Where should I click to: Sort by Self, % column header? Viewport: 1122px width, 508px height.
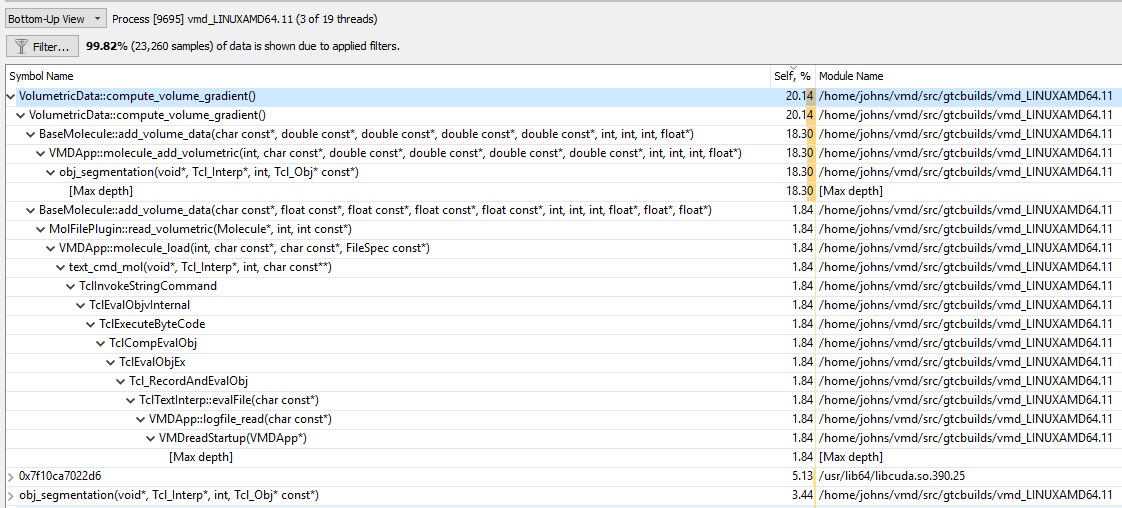(x=790, y=76)
